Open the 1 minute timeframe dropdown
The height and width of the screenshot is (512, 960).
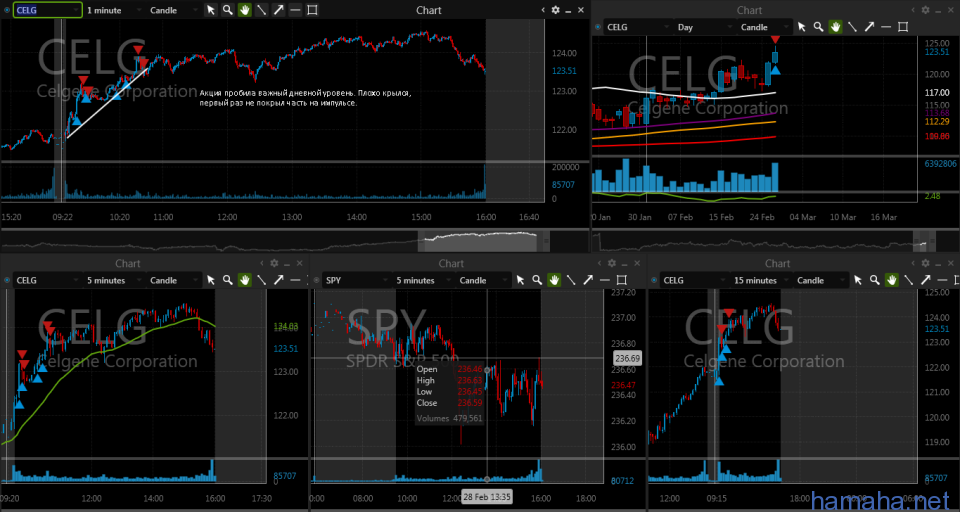point(113,10)
